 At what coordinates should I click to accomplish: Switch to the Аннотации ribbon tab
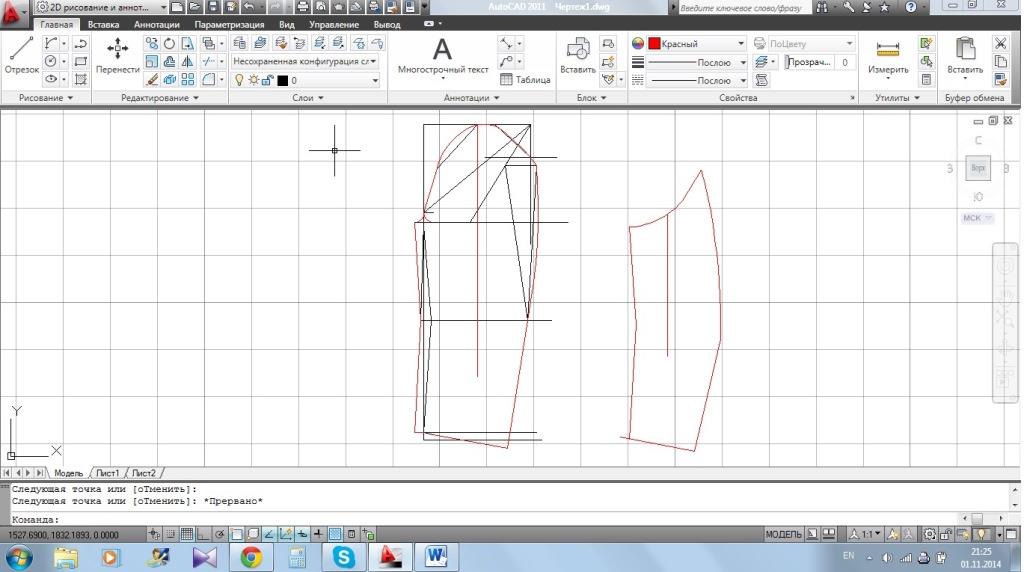pyautogui.click(x=157, y=24)
